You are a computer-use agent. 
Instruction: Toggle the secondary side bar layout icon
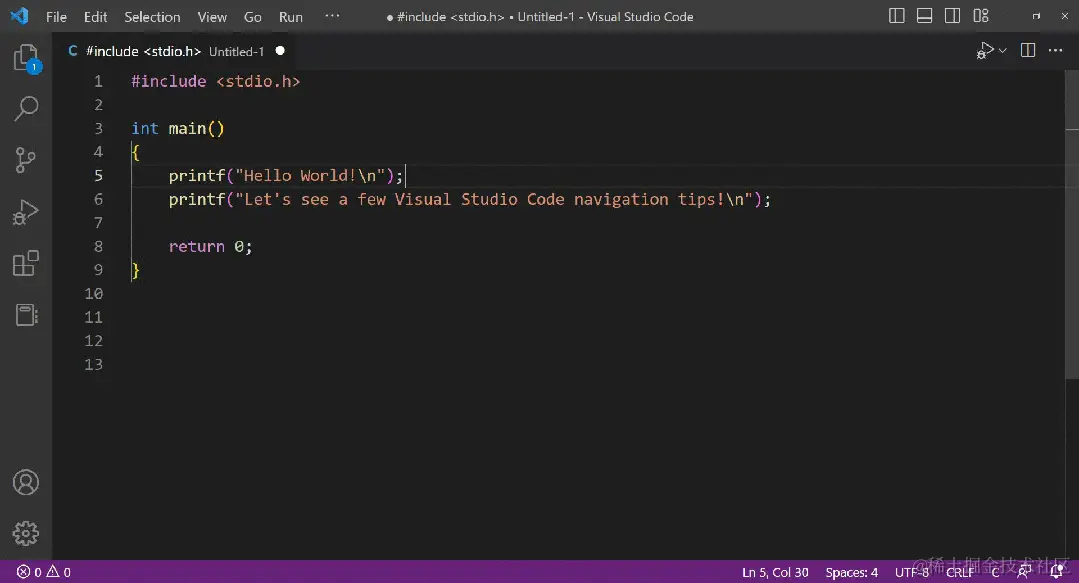click(x=952, y=16)
